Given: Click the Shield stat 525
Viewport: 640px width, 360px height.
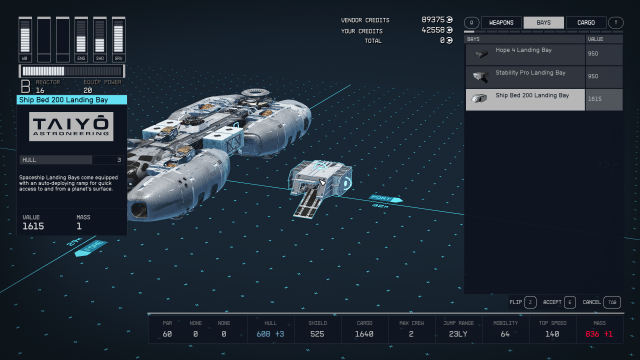Looking at the screenshot, I should click(x=317, y=334).
